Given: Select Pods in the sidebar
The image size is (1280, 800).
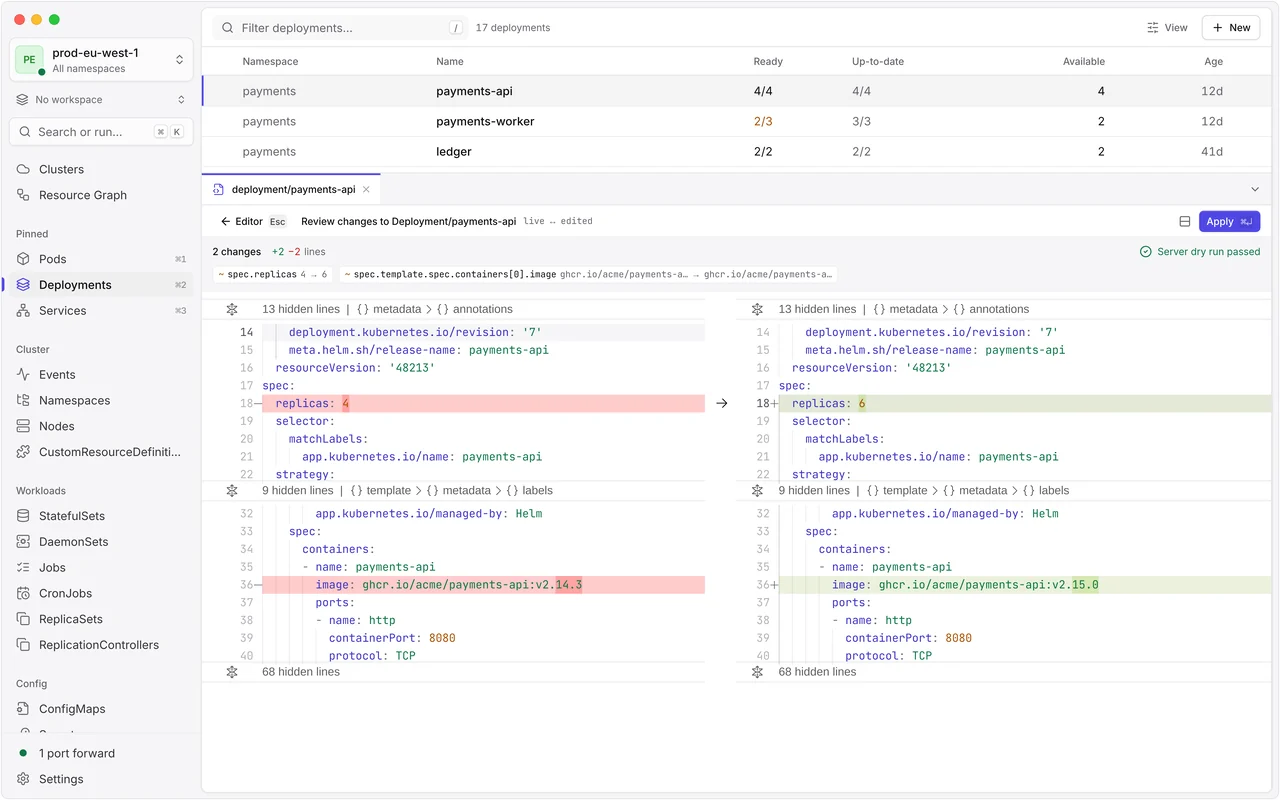Looking at the screenshot, I should pos(101,259).
